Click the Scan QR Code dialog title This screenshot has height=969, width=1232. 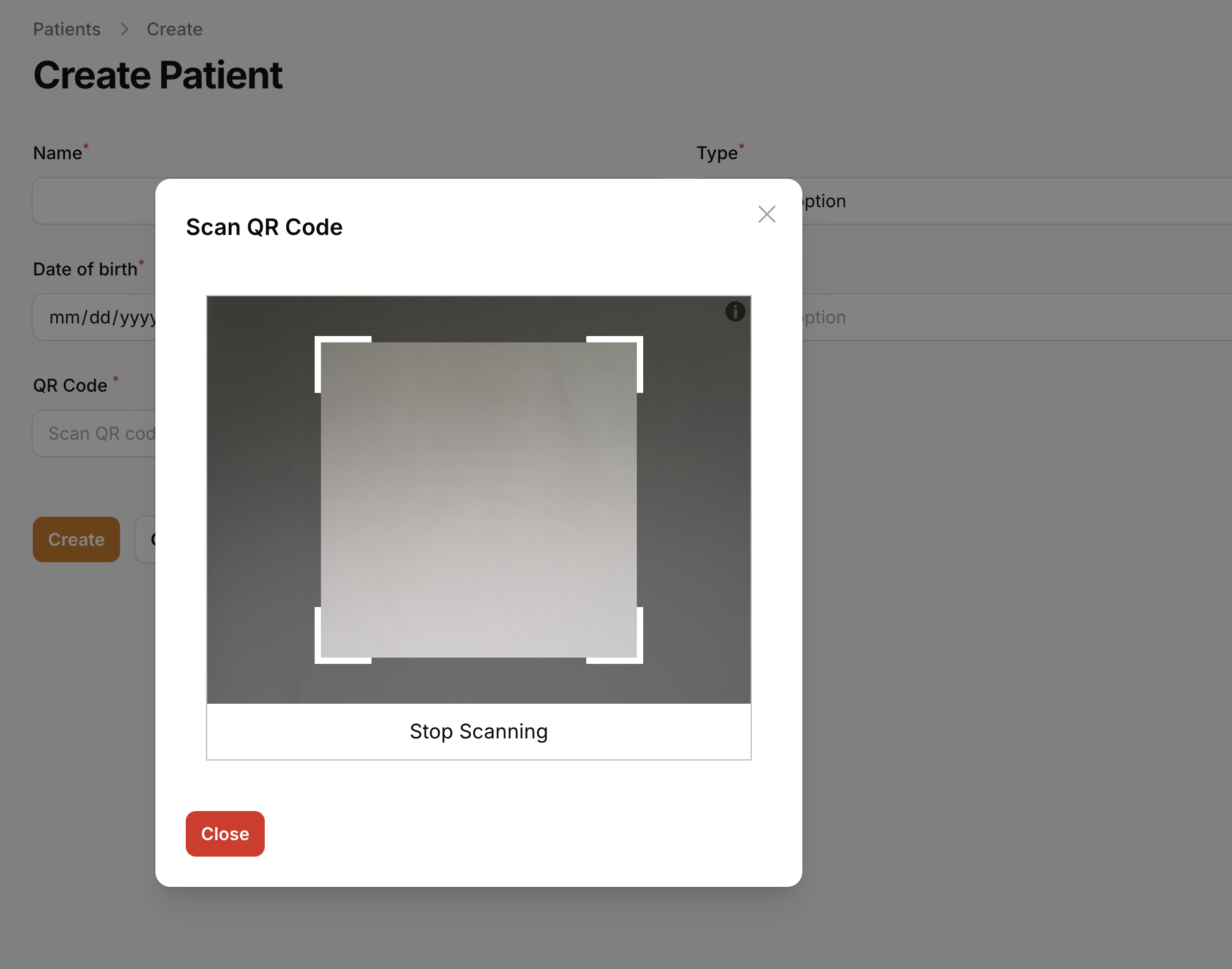coord(264,227)
